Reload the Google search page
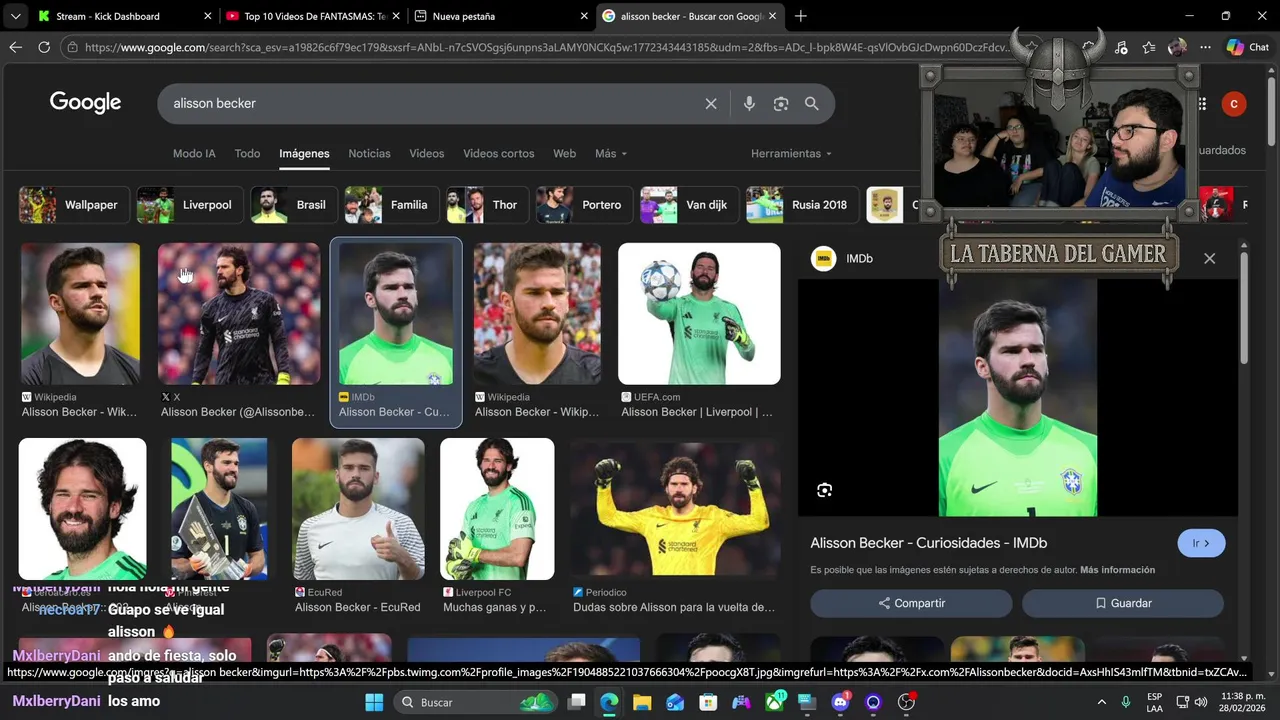 click(44, 47)
